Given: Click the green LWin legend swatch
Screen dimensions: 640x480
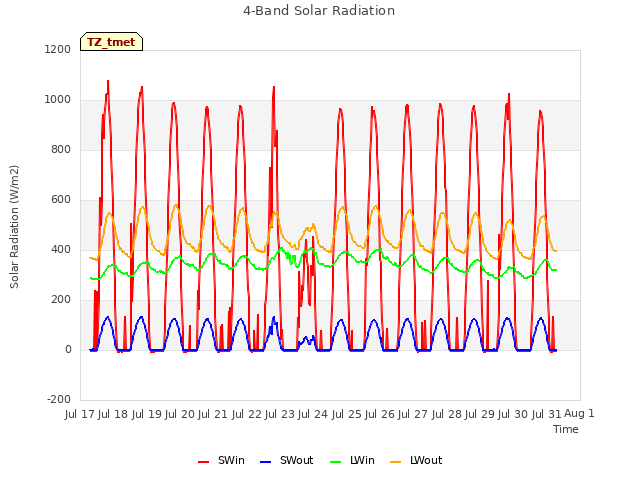Looking at the screenshot, I should coord(336,462).
